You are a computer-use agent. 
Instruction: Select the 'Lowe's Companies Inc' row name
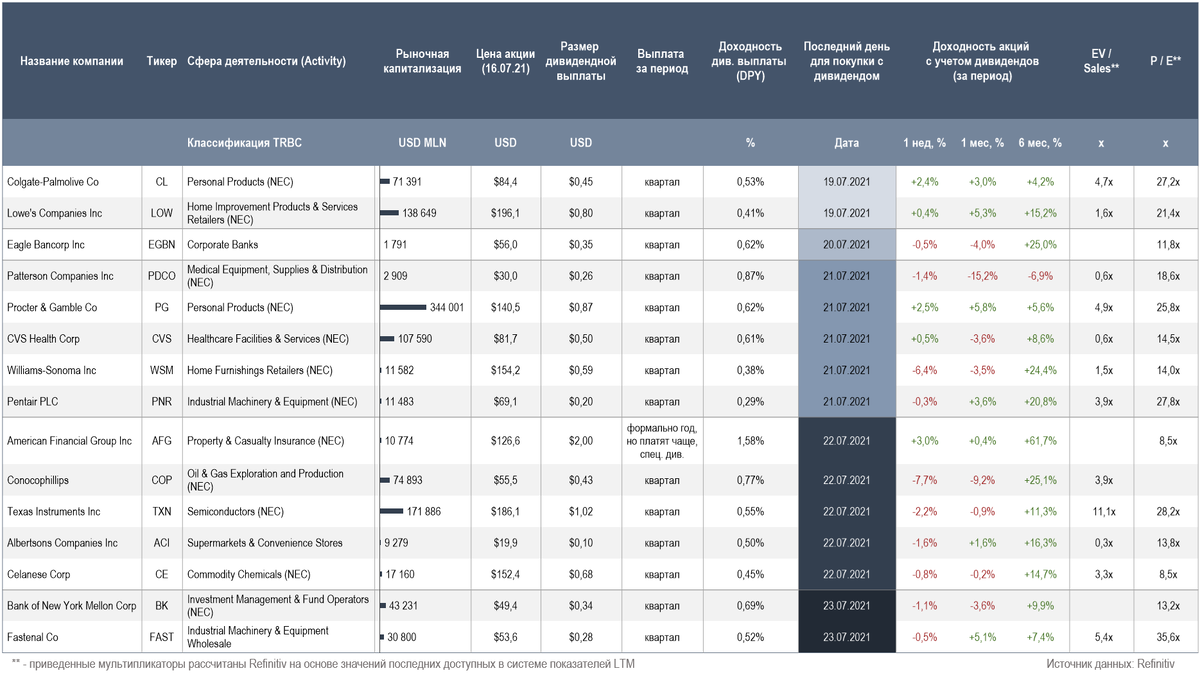pyautogui.click(x=54, y=213)
